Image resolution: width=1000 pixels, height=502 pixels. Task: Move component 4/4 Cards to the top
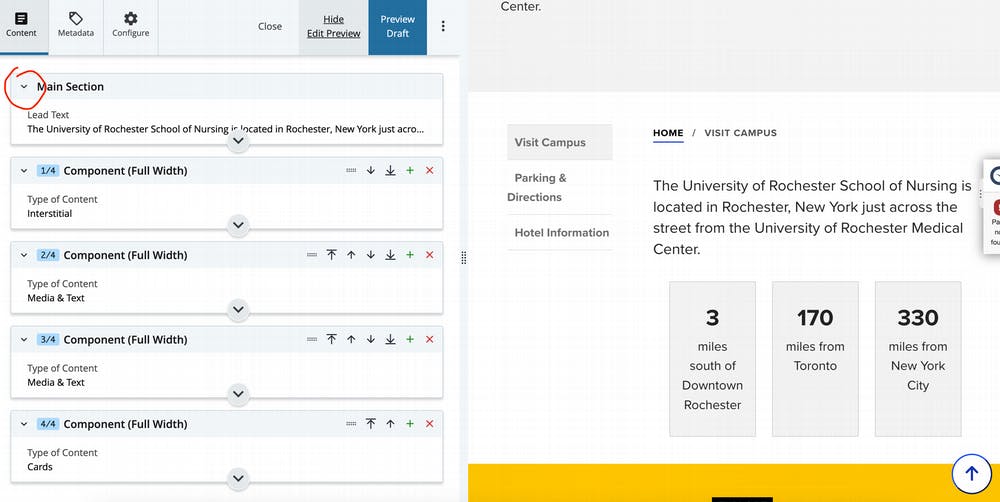[371, 424]
